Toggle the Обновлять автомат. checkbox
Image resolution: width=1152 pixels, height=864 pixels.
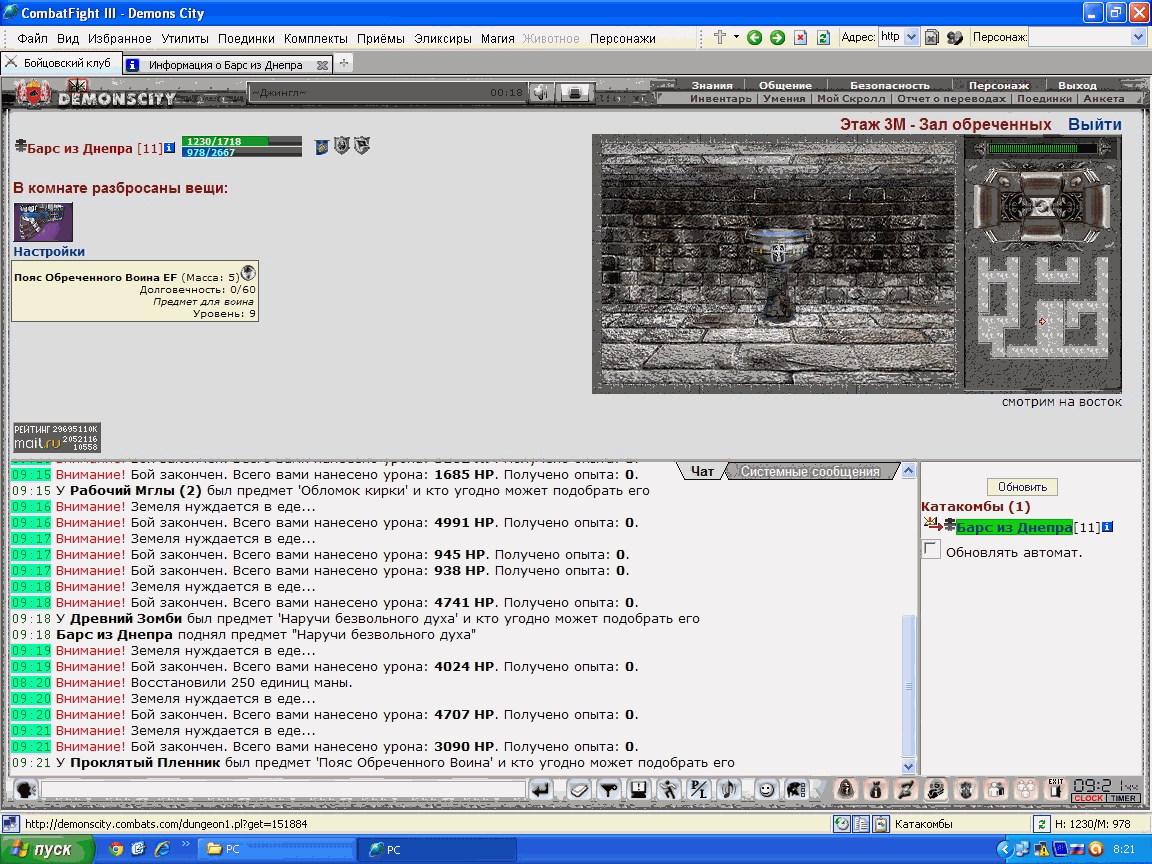pyautogui.click(x=932, y=550)
